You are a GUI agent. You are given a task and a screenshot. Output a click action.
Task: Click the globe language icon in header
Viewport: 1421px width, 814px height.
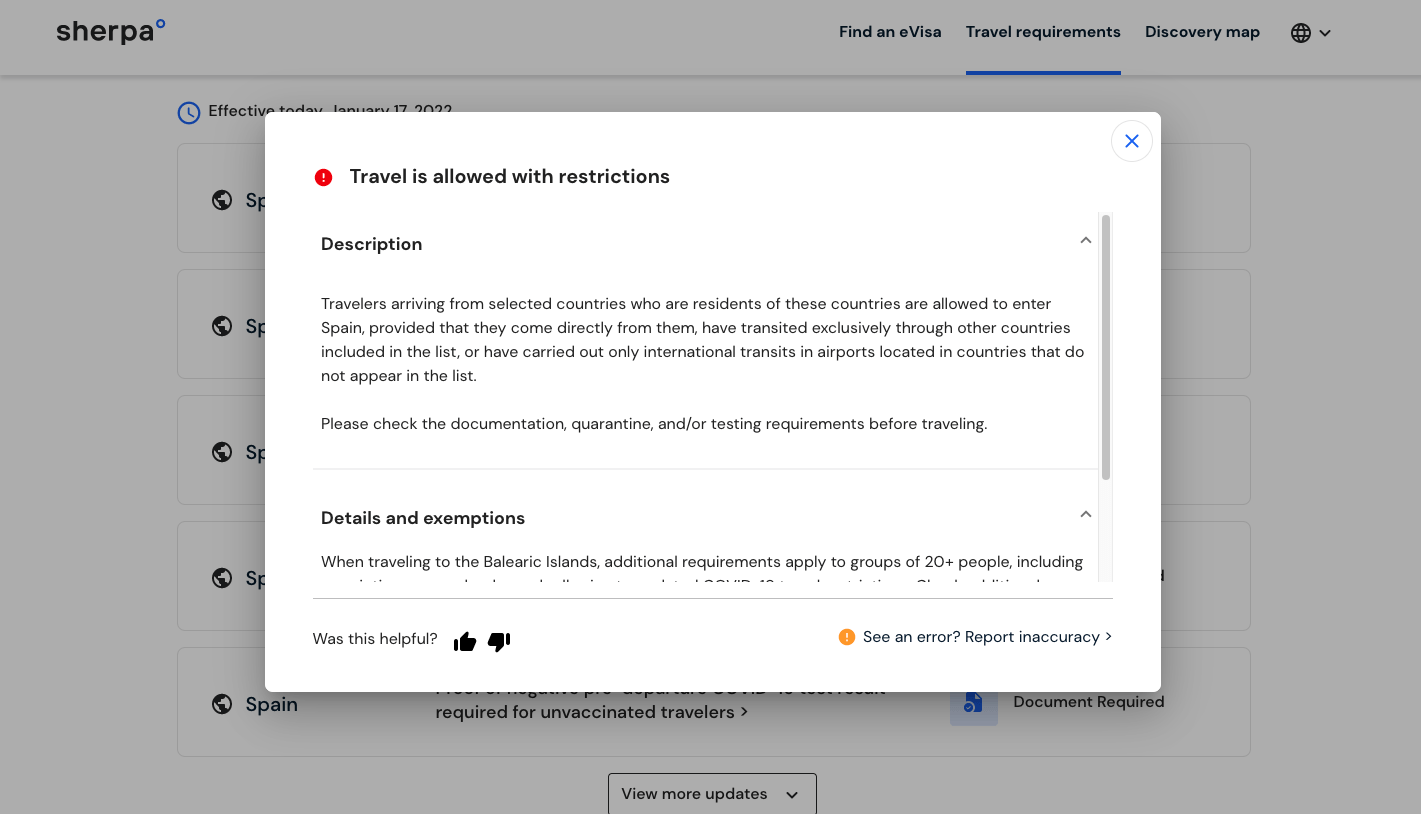click(x=1300, y=33)
